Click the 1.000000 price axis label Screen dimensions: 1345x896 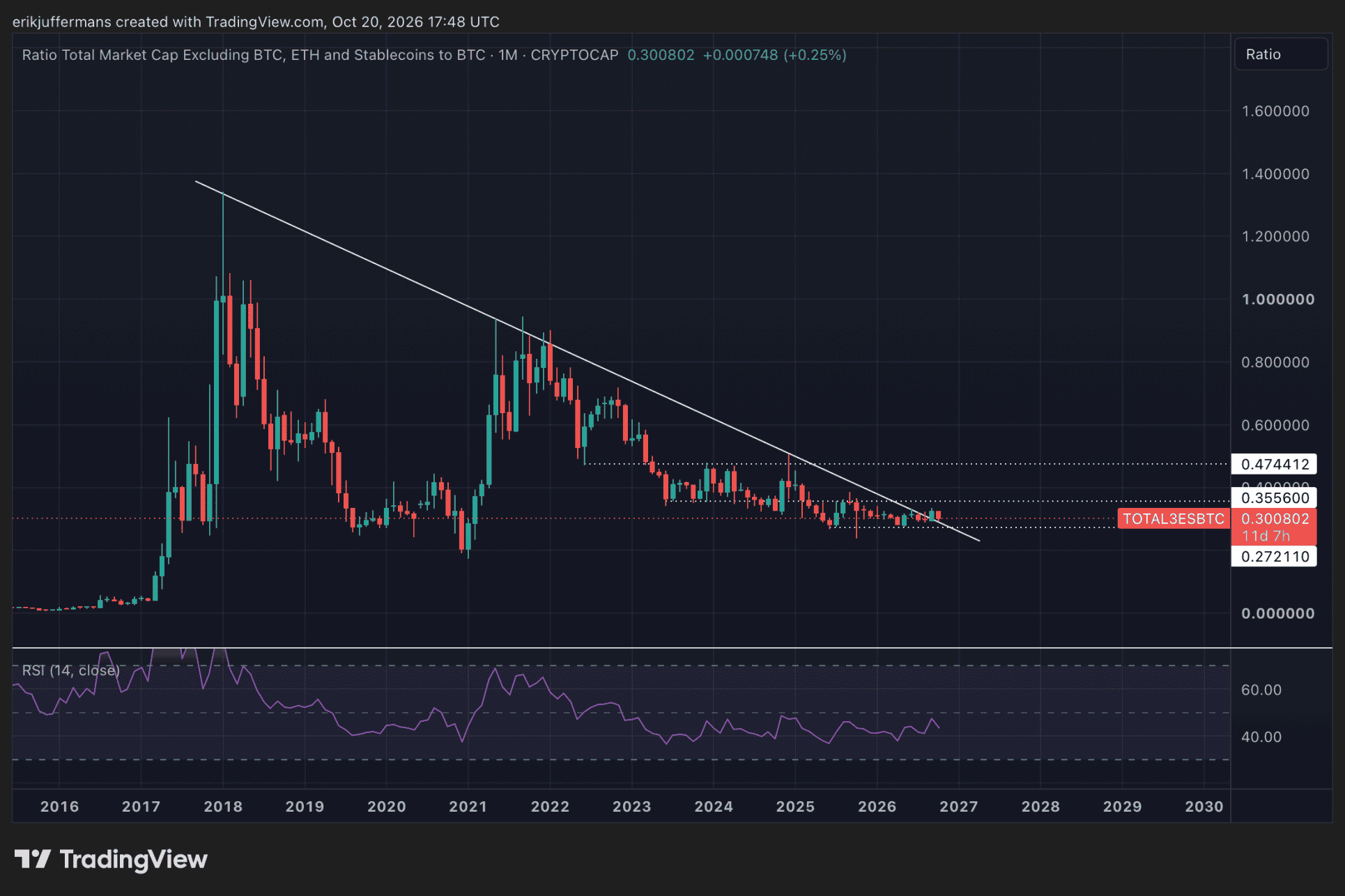(1277, 300)
